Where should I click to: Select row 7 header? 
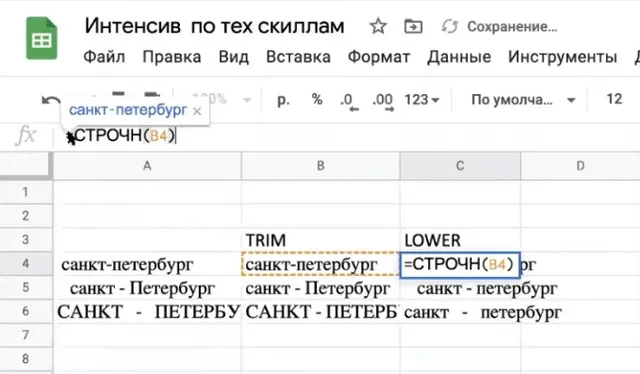coord(26,335)
